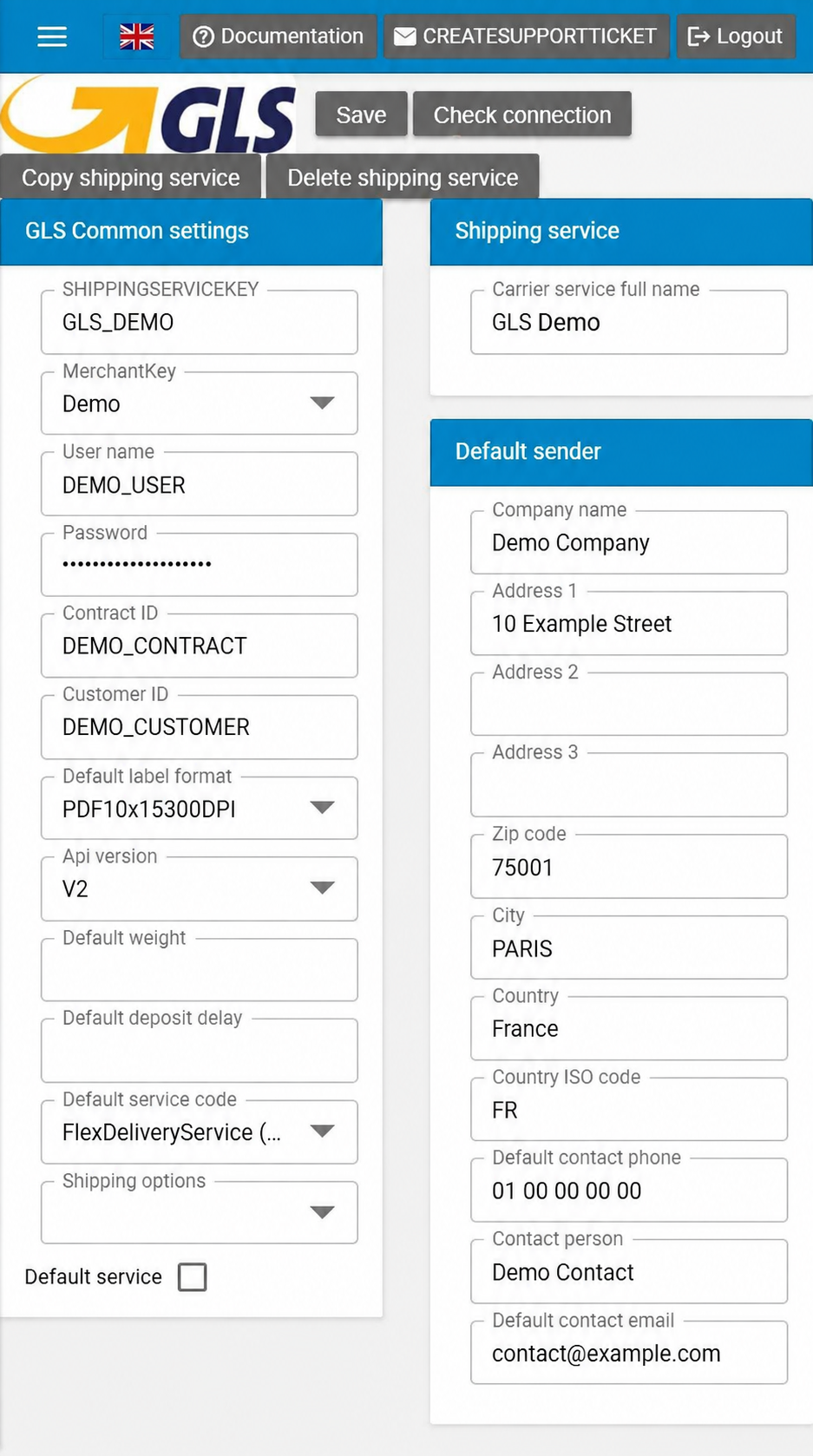This screenshot has width=813, height=1456.
Task: Select the GLS Common settings panel header
Action: tap(191, 232)
